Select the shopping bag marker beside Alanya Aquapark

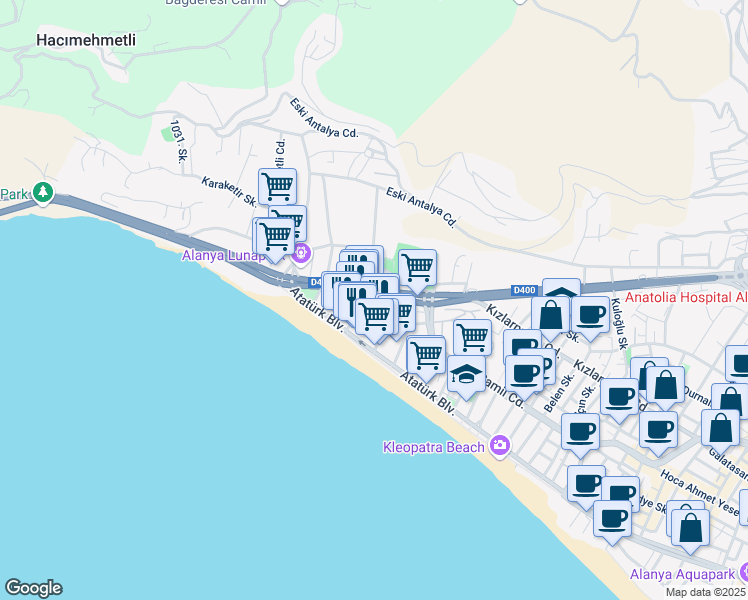pyautogui.click(x=689, y=524)
